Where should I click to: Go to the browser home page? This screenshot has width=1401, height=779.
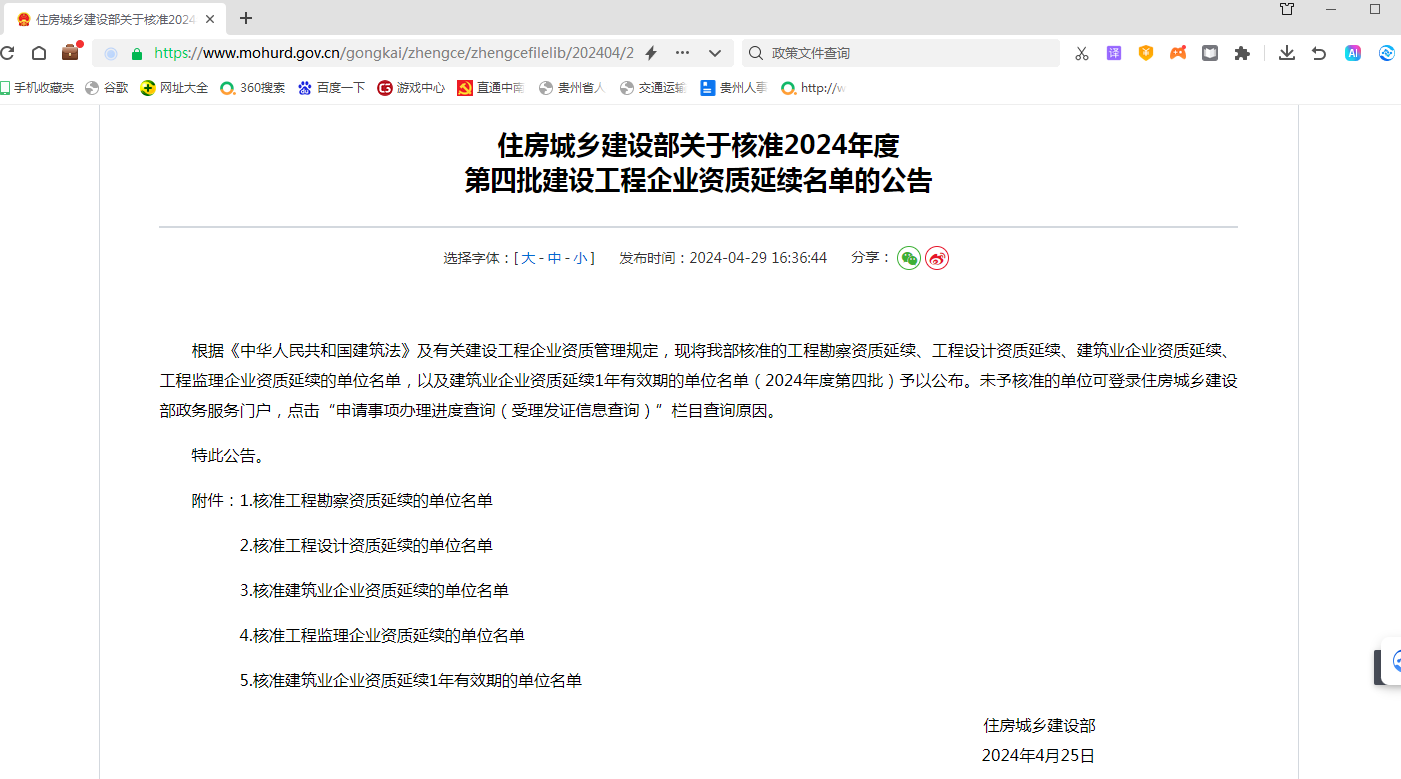point(39,53)
